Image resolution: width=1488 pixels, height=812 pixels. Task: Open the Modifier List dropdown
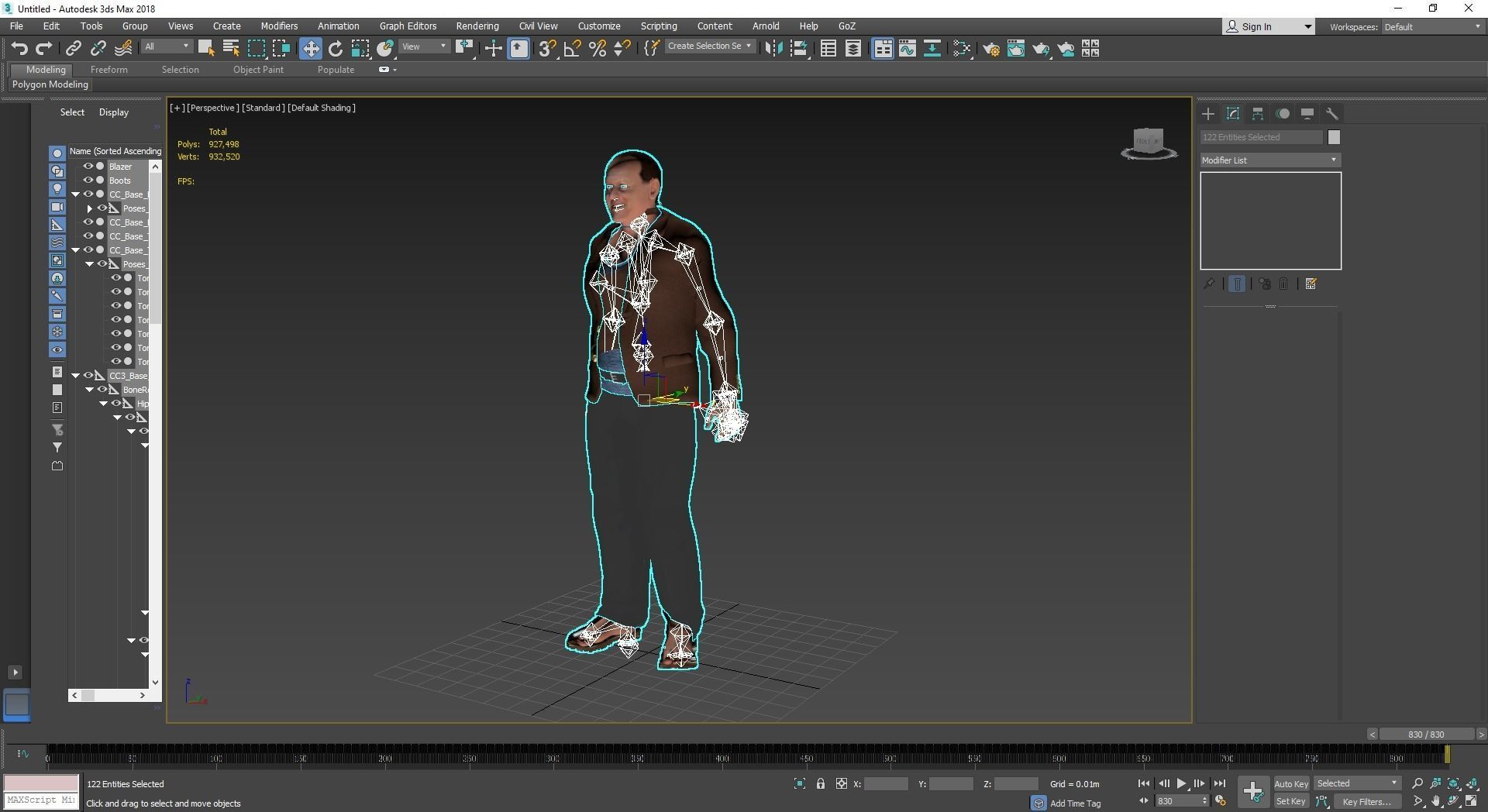coord(1270,160)
